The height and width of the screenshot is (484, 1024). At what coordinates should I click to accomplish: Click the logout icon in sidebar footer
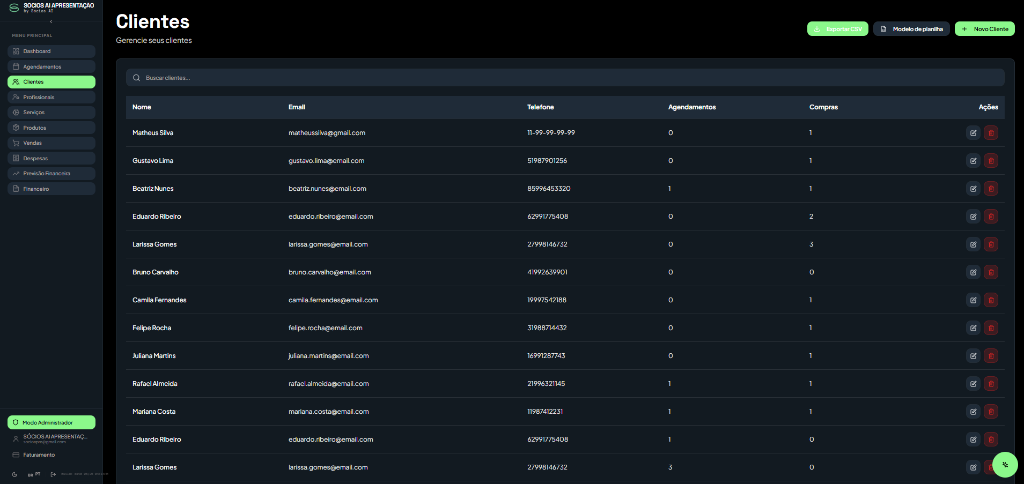[x=54, y=474]
